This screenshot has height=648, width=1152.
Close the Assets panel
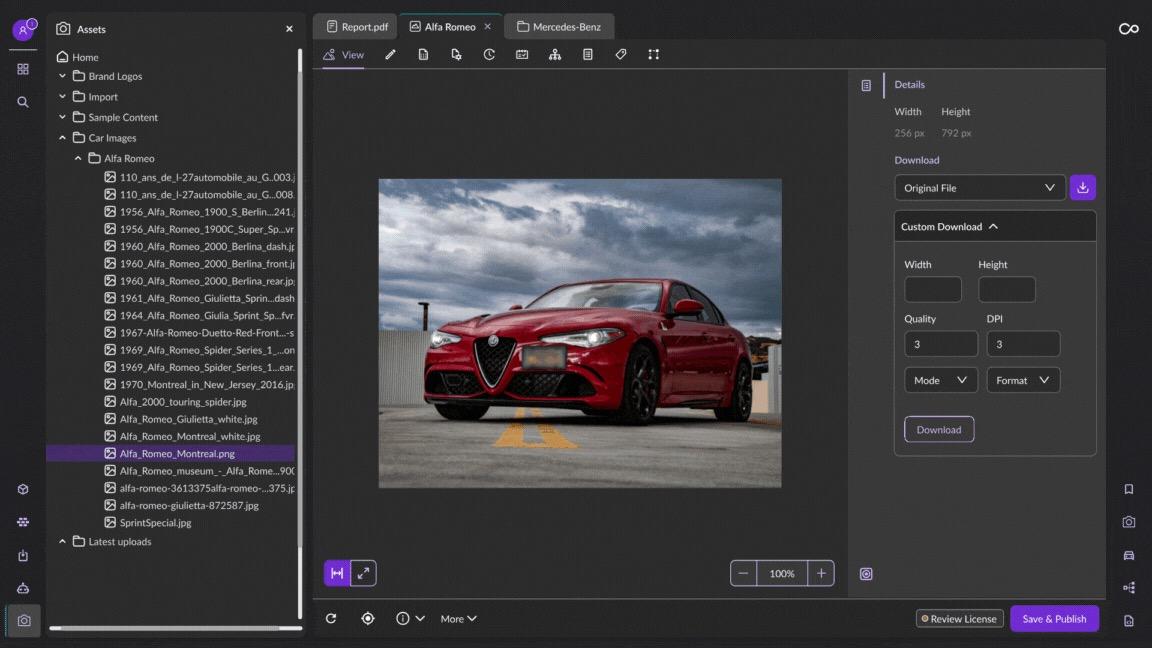pos(289,29)
